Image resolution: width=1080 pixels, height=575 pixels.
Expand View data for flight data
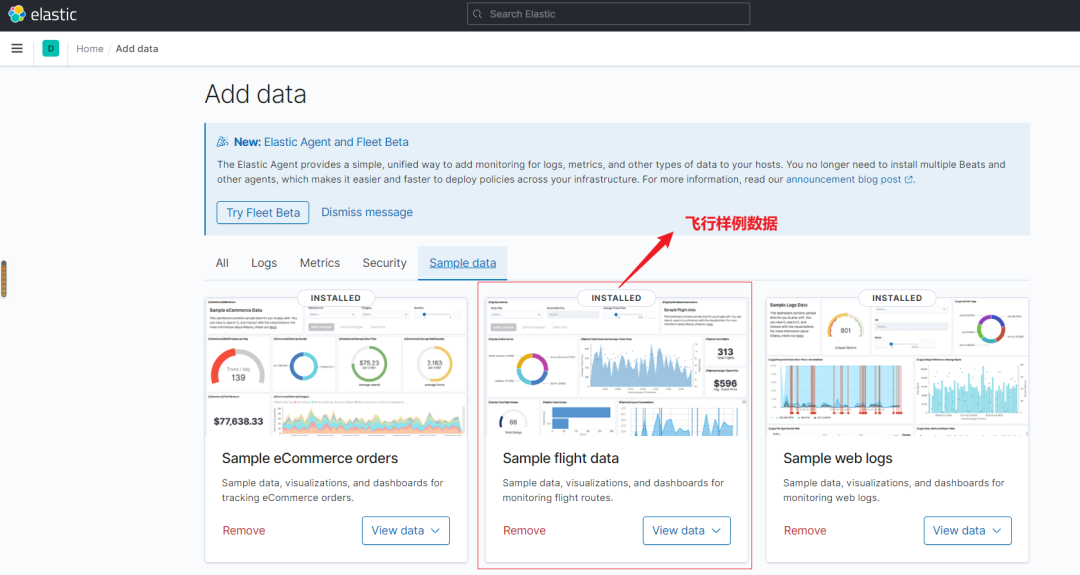coord(687,531)
